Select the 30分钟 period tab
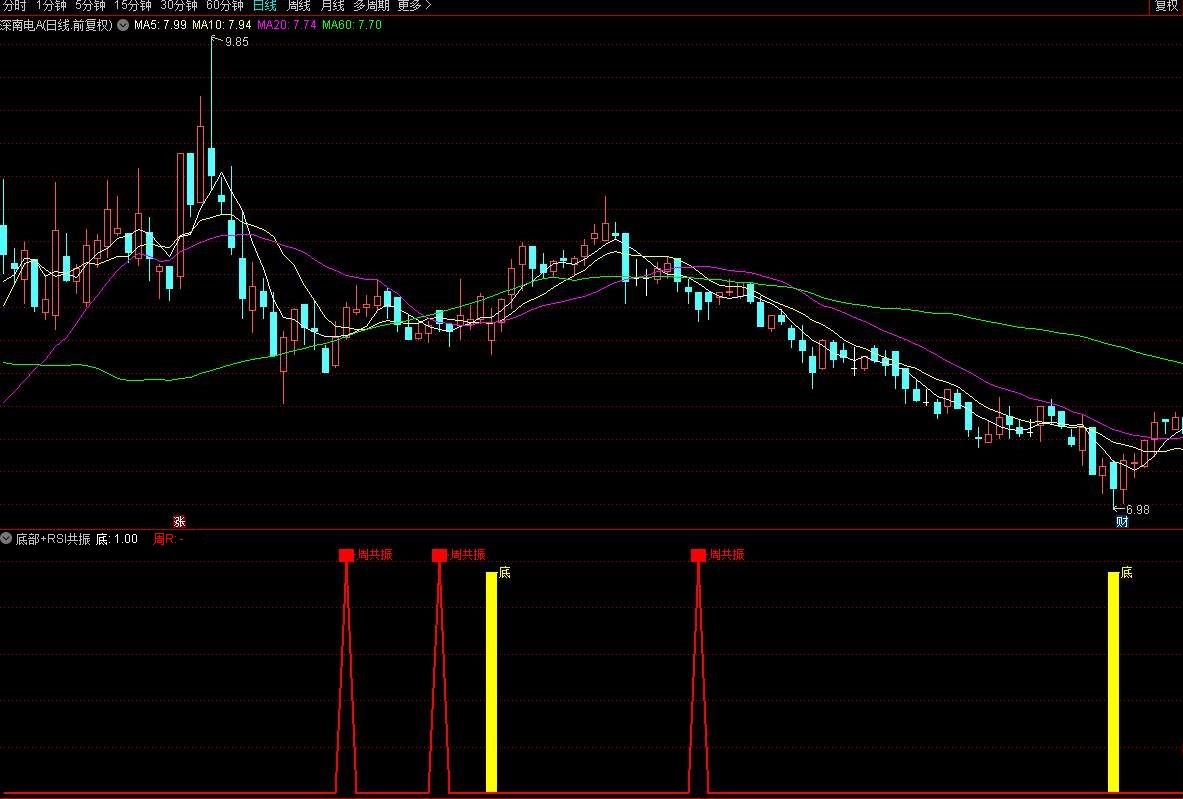This screenshot has height=799, width=1183. 179,6
